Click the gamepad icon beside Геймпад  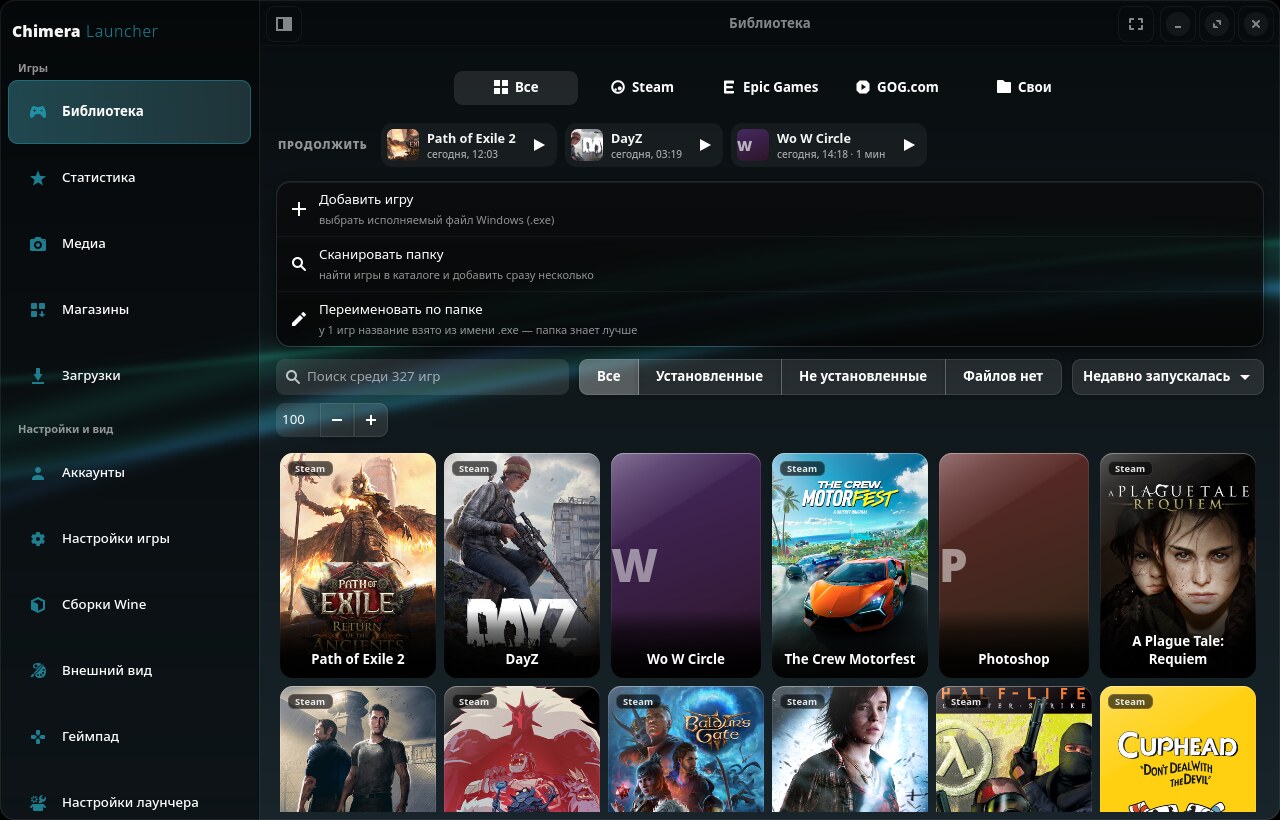(x=38, y=737)
